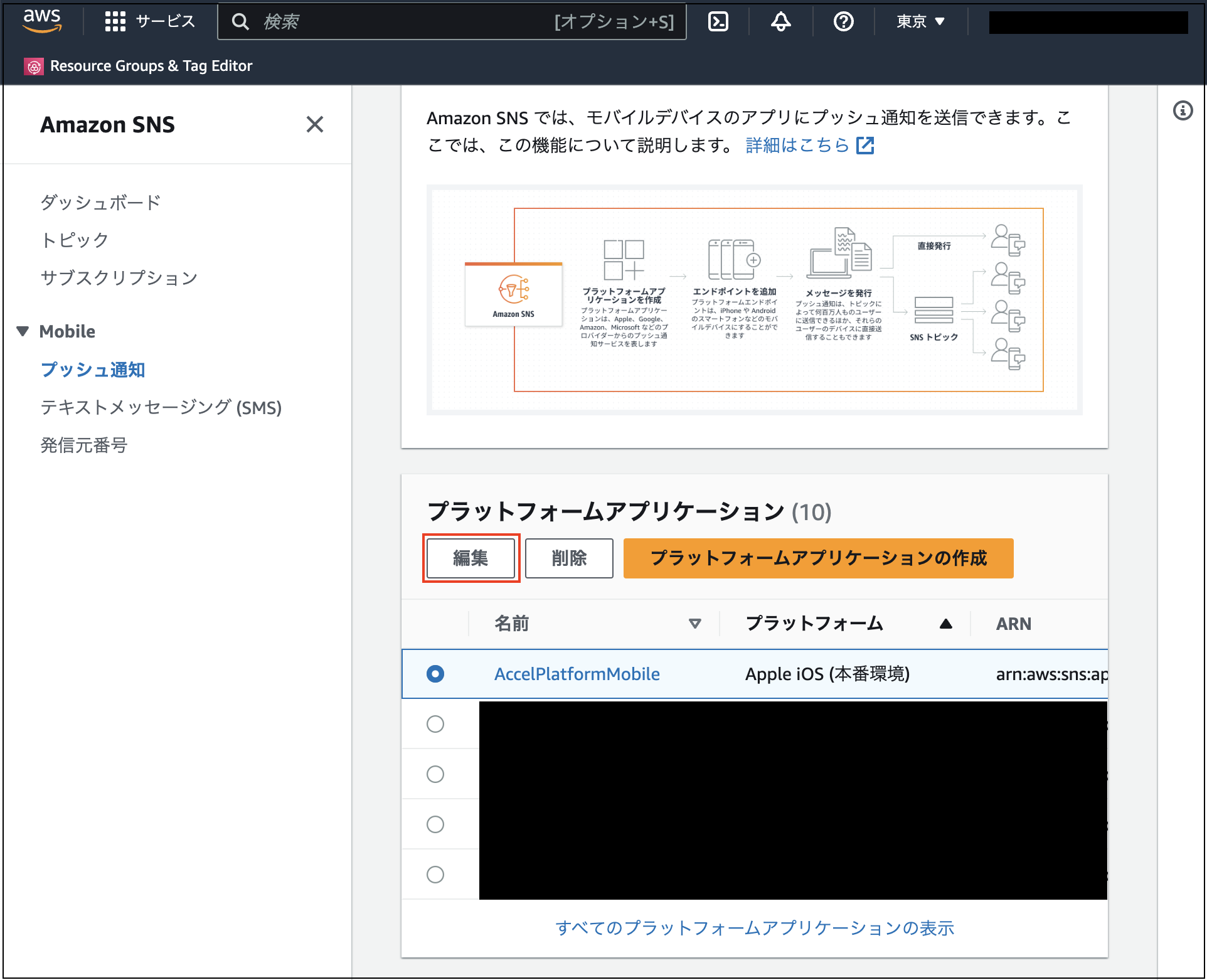Sort by プラットフォーム column arrow
This screenshot has width=1207, height=980.
click(x=945, y=624)
